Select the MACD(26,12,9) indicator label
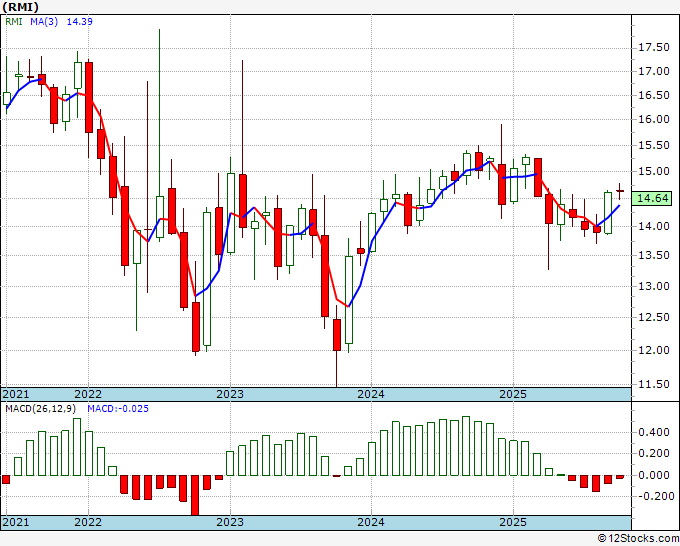This screenshot has height=546, width=680. 40,409
